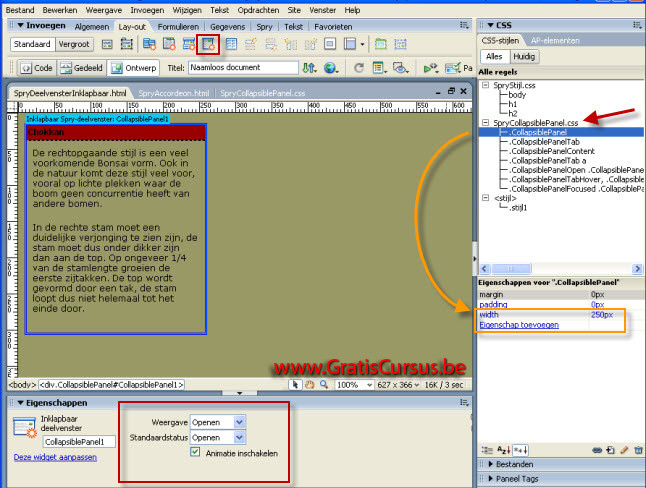This screenshot has height=488, width=646.
Task: Select the div.CollapsiblePanel tag in tag selector
Action: coord(111,385)
